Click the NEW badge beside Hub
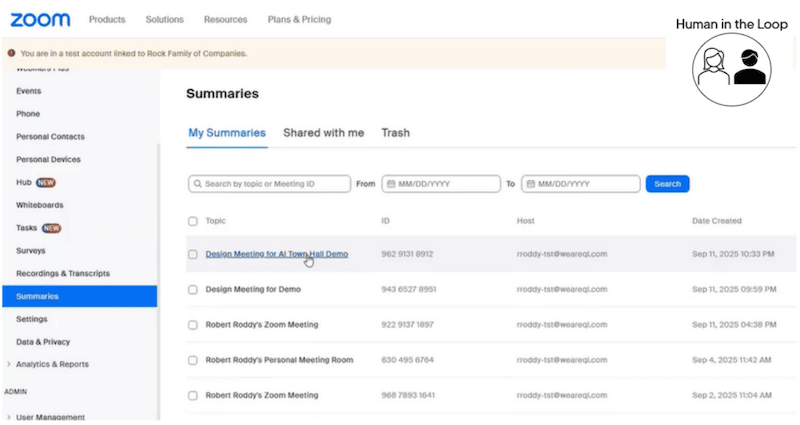The width and height of the screenshot is (800, 425). pos(46,183)
